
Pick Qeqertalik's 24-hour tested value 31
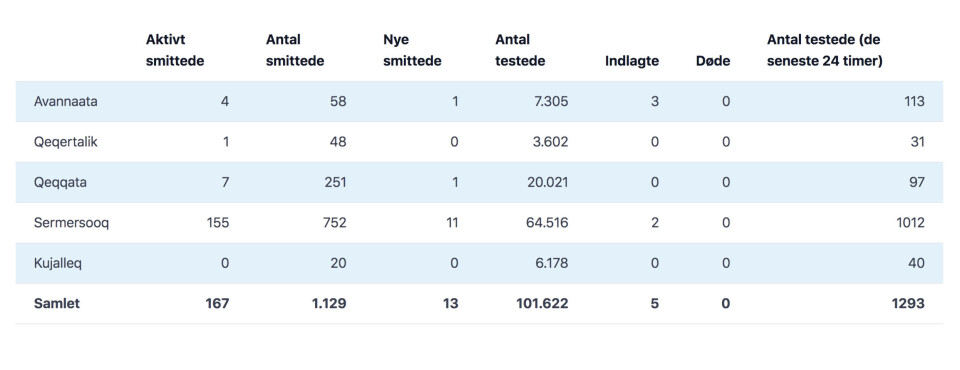click(918, 142)
